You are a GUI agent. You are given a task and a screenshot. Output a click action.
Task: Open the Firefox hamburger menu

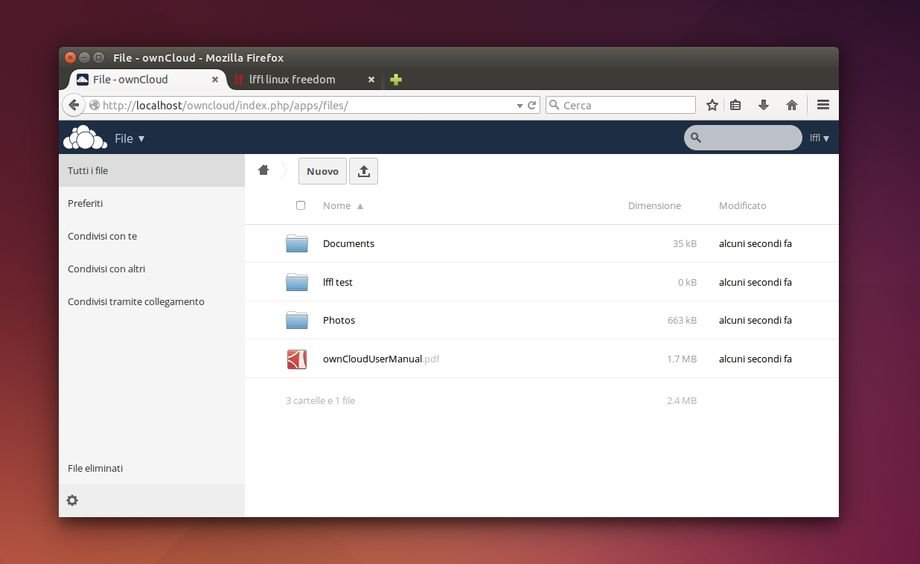pos(823,105)
